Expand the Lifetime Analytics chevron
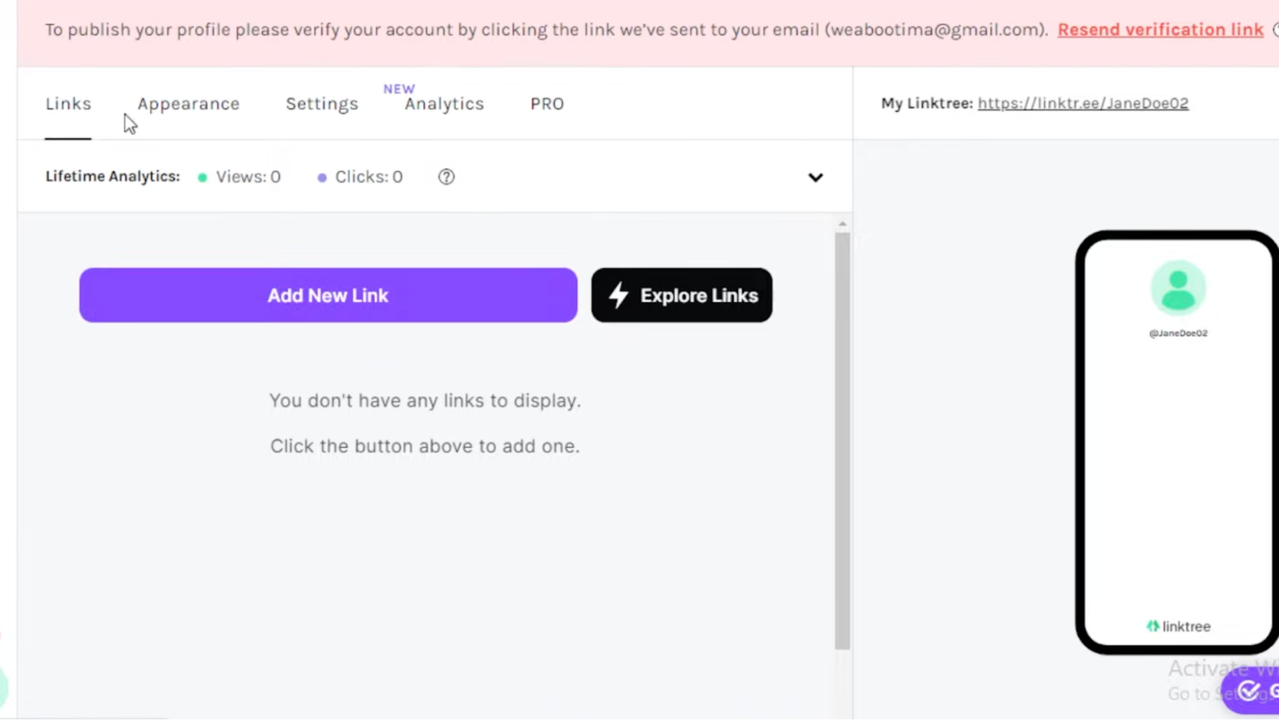The width and height of the screenshot is (1279, 720). [x=815, y=177]
